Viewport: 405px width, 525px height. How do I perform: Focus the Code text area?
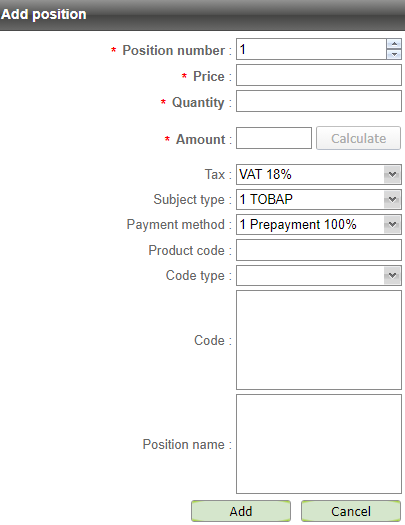(319, 340)
